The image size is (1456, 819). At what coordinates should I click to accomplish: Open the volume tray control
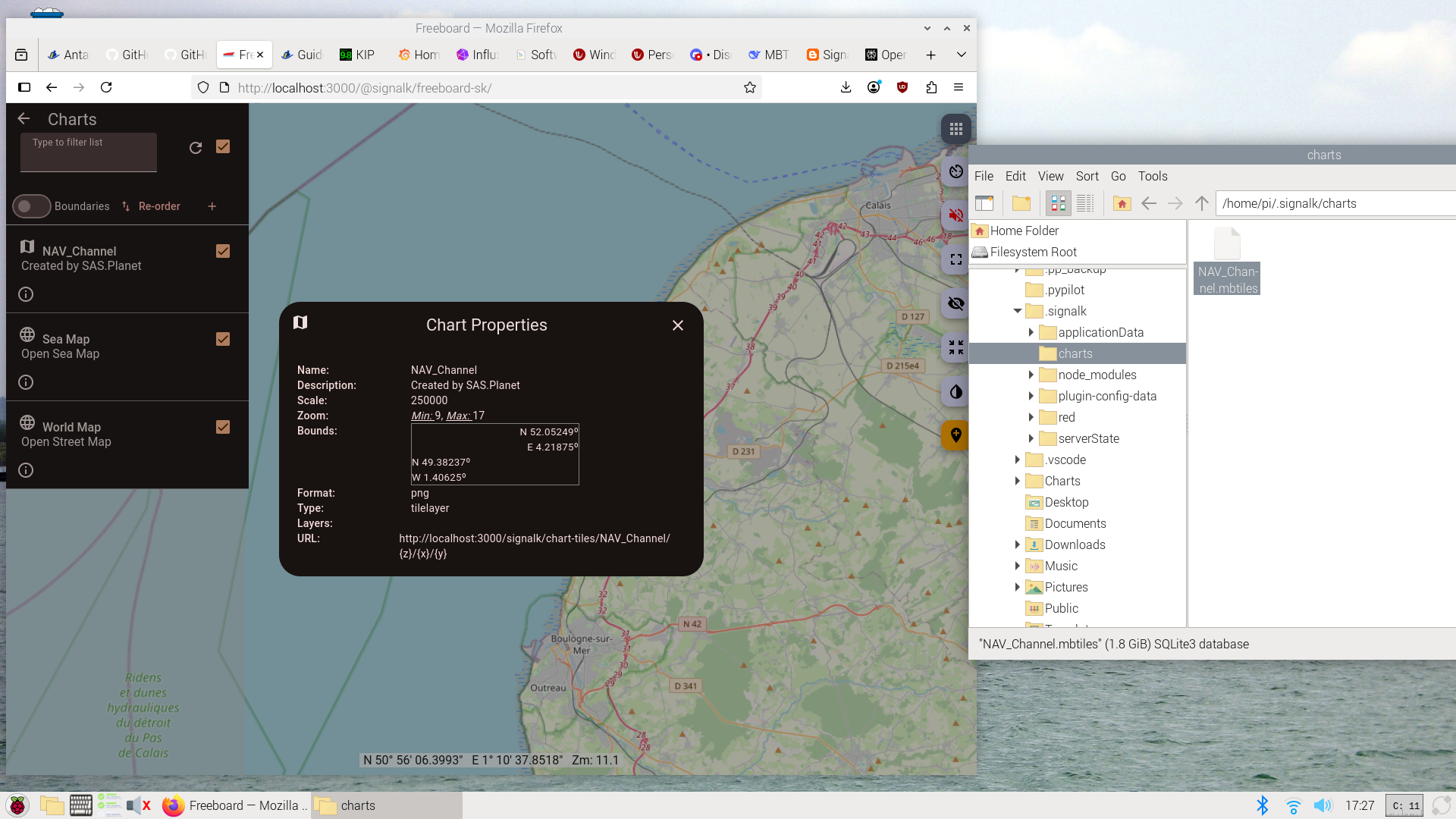pos(1323,805)
